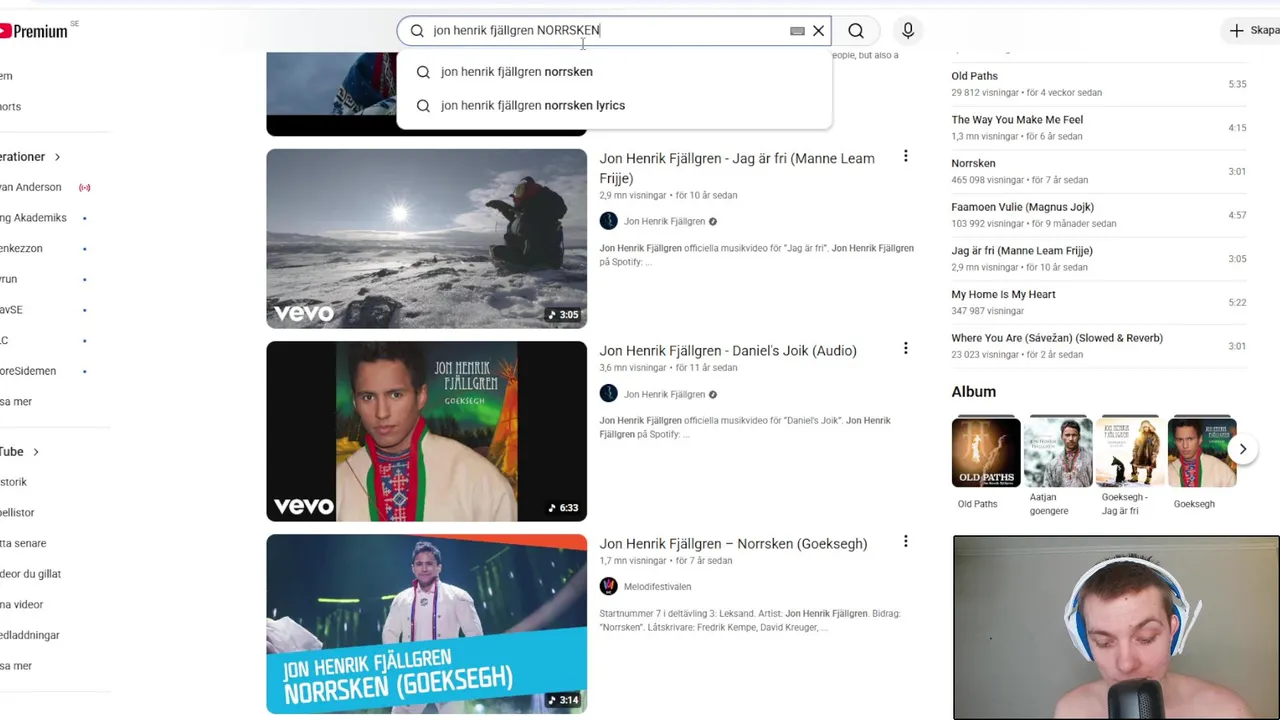Open Norrsken (Goeksegh) Melodifestivalen thumbnail
Viewport: 1280px width, 720px height.
(x=426, y=624)
